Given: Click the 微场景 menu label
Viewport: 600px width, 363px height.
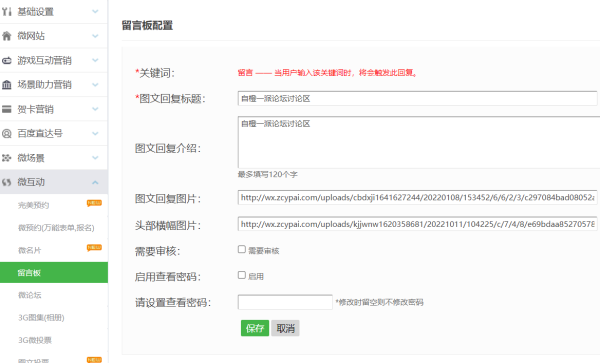Looking at the screenshot, I should (31, 158).
